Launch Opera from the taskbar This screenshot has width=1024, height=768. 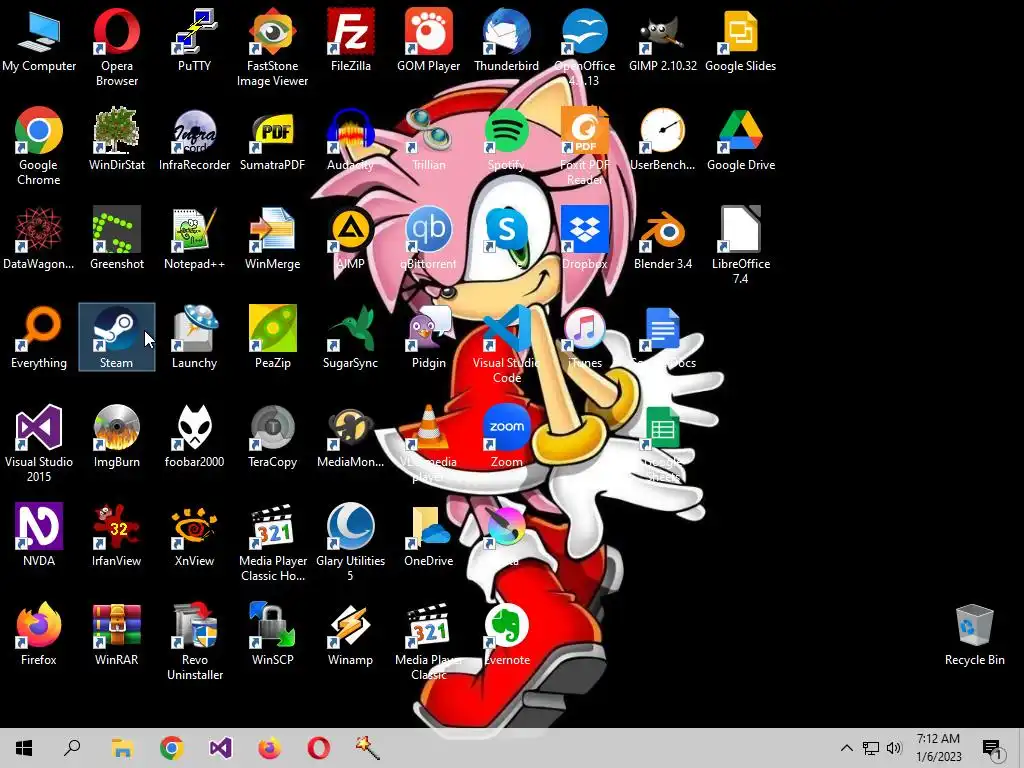(x=319, y=748)
